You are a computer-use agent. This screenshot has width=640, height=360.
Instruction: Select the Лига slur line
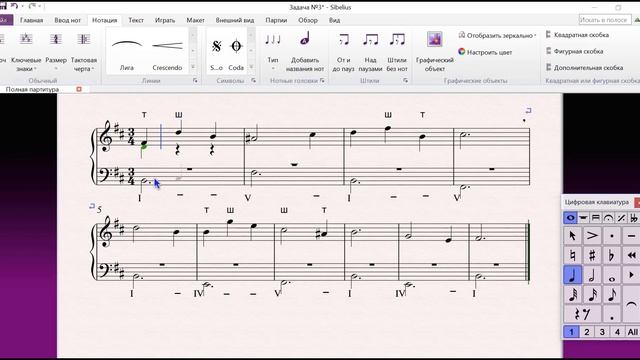(127, 51)
